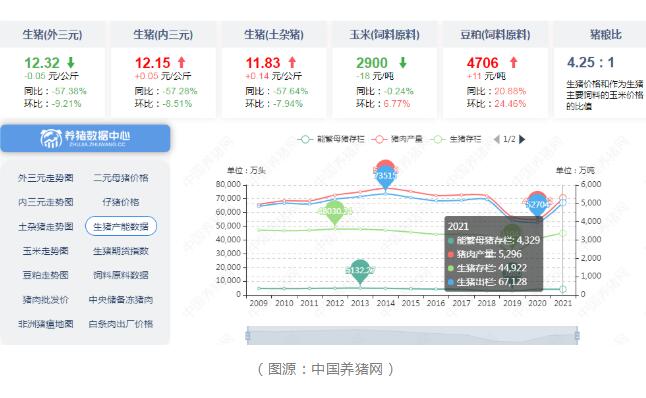This screenshot has width=646, height=398.
Task: Click the 单位：万头 axis unit label
Action: click(x=246, y=171)
